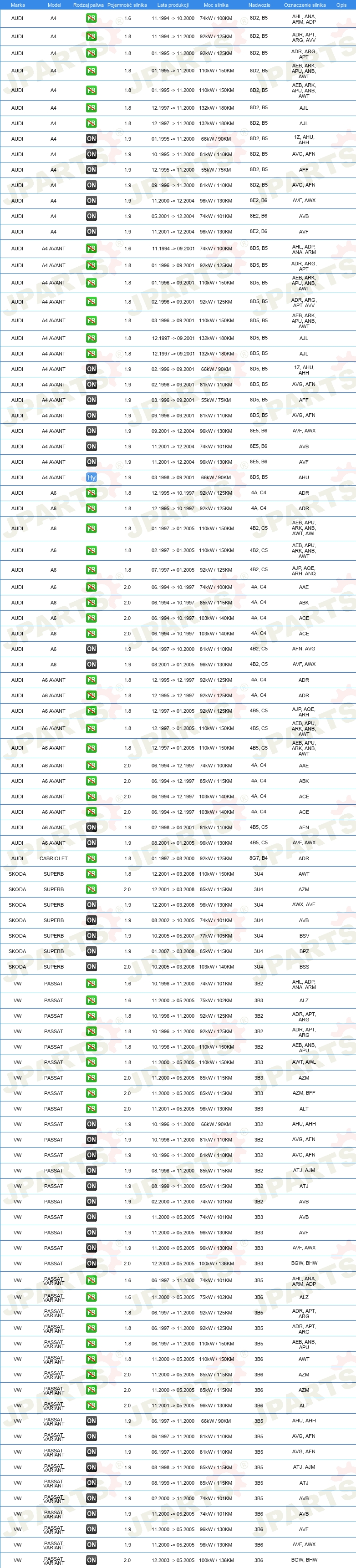Click diesel icon in VW Passat AHU, AHH 3B2 row
The height and width of the screenshot is (1568, 356).
click(92, 1124)
